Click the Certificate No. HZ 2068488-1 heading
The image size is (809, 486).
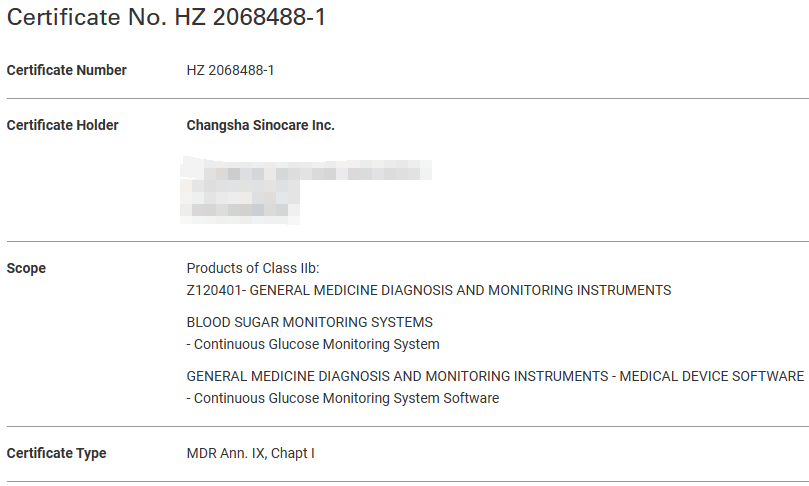166,17
